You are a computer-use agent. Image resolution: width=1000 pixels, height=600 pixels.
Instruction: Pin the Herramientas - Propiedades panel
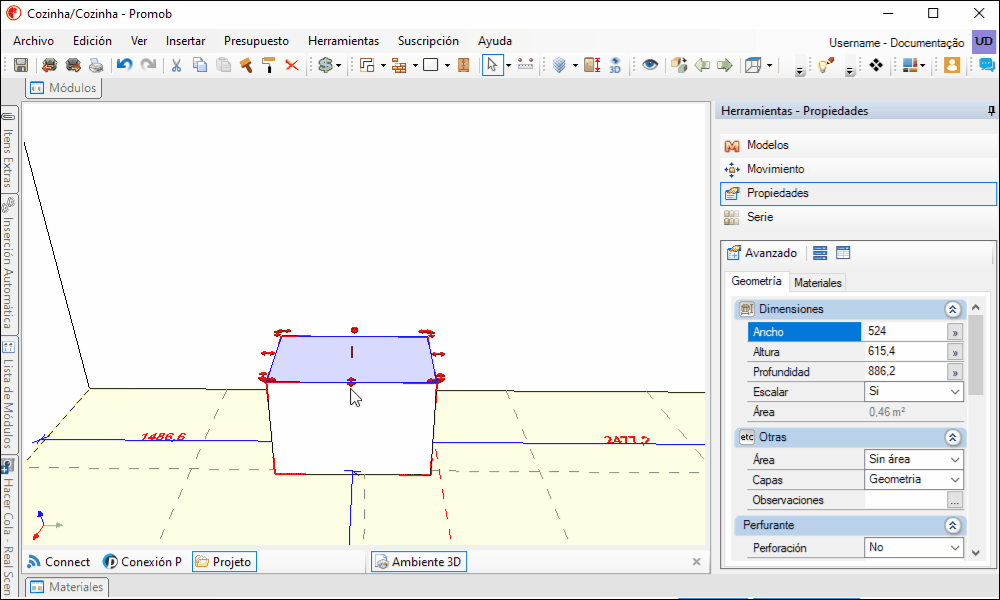tap(991, 111)
